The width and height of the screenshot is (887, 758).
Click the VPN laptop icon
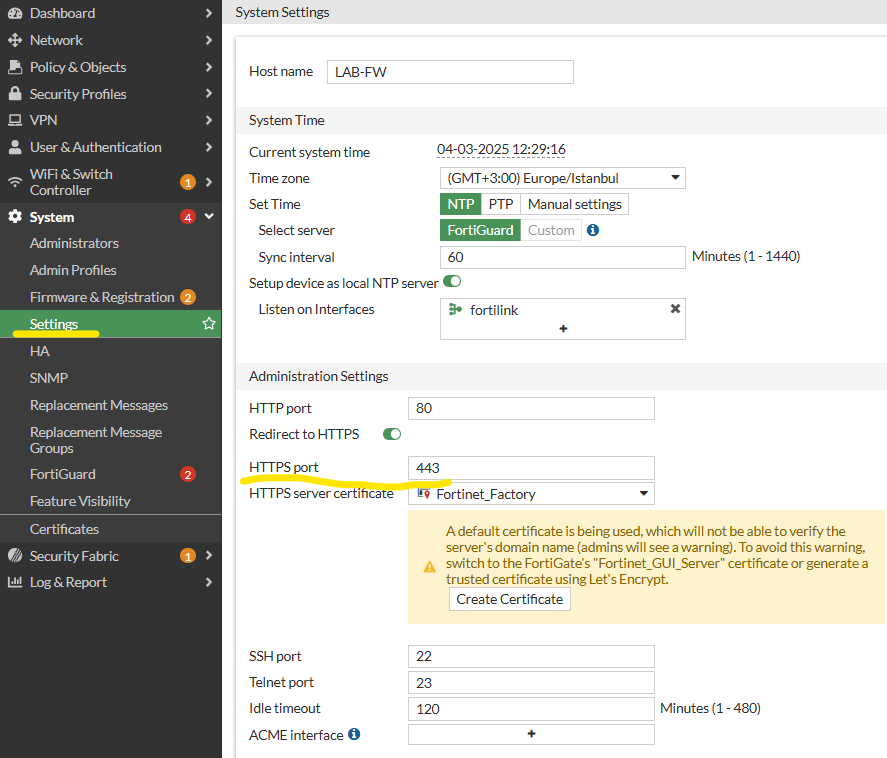pyautogui.click(x=15, y=120)
